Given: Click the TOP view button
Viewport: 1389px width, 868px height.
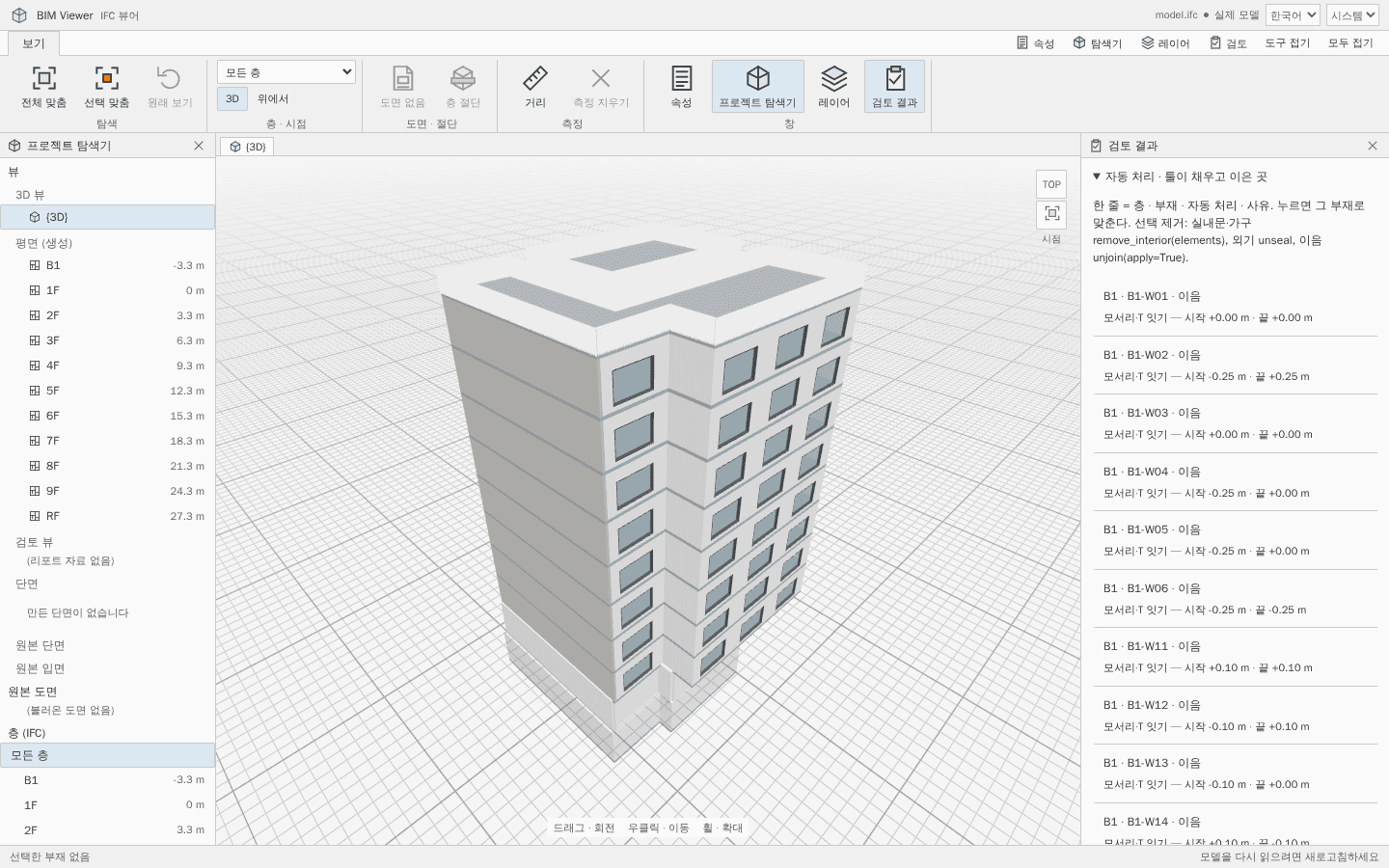Looking at the screenshot, I should 1051,184.
